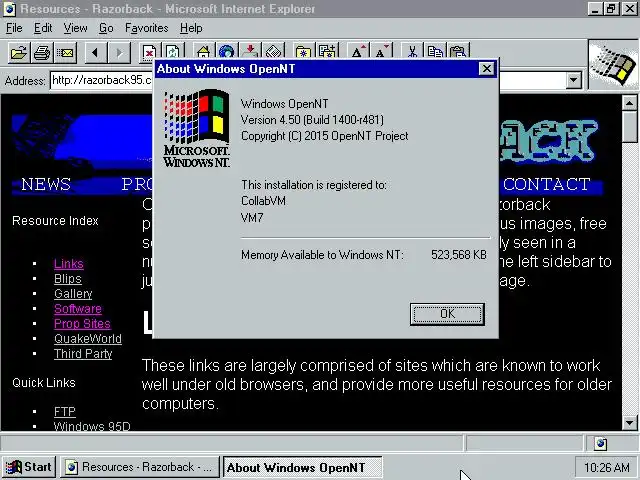
Task: Open the Start menu
Action: coord(29,467)
